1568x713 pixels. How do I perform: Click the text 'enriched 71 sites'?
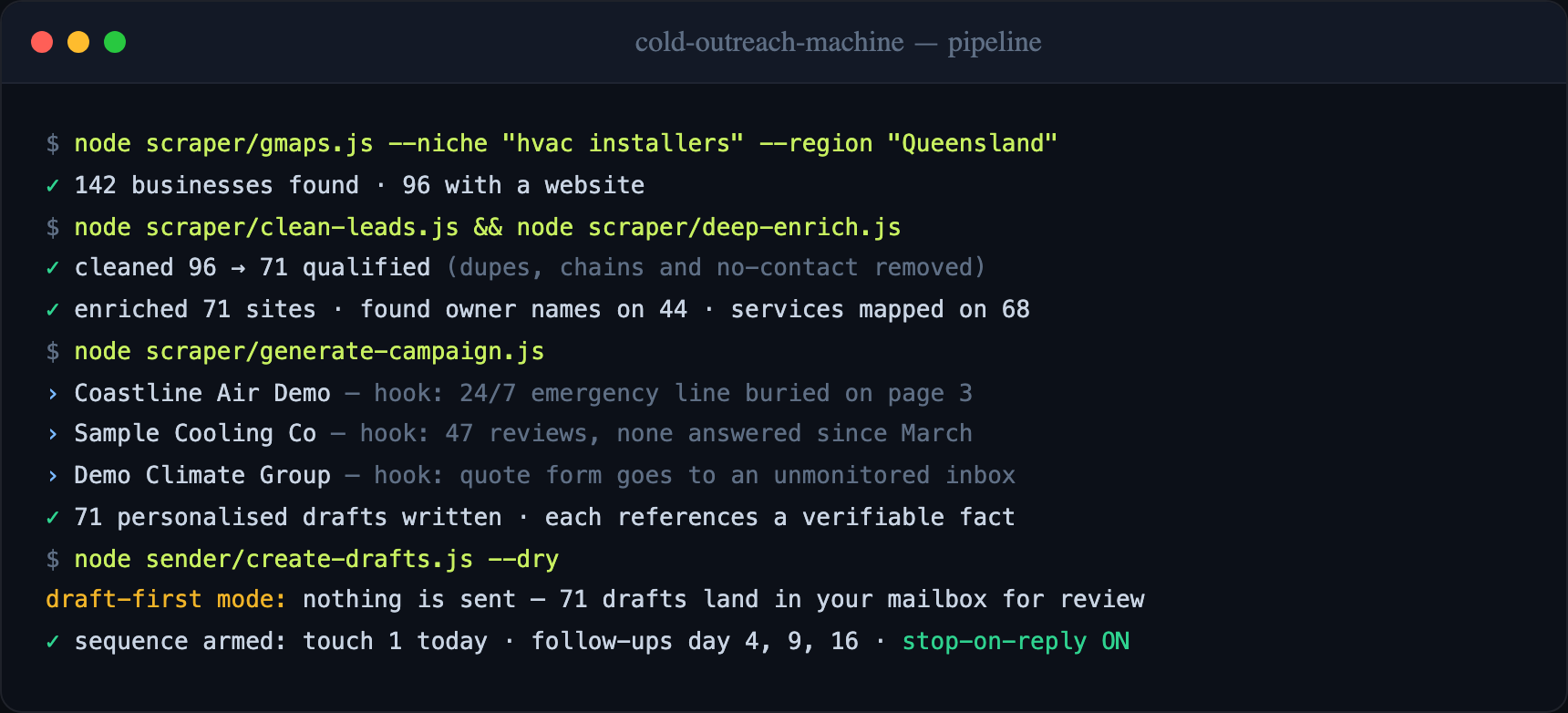(195, 309)
